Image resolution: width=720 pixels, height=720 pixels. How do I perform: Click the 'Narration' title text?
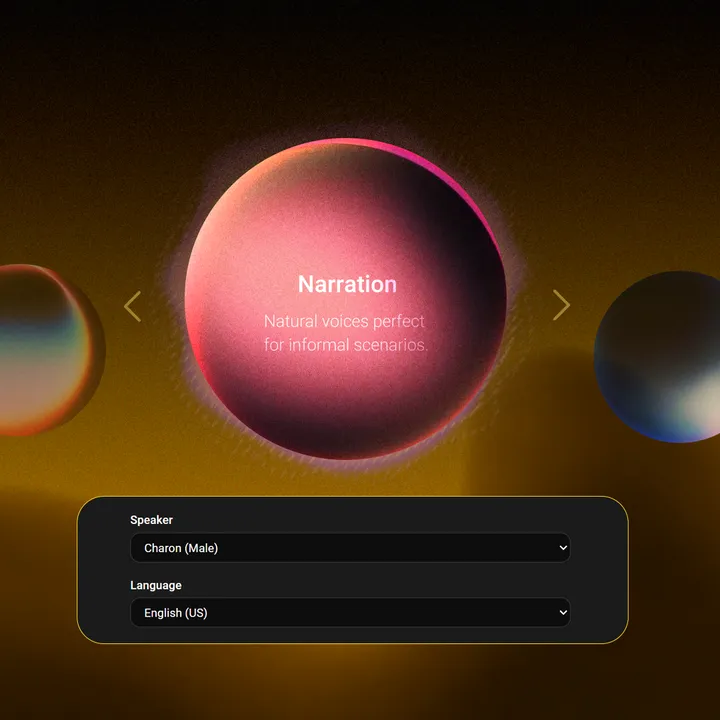(x=347, y=284)
